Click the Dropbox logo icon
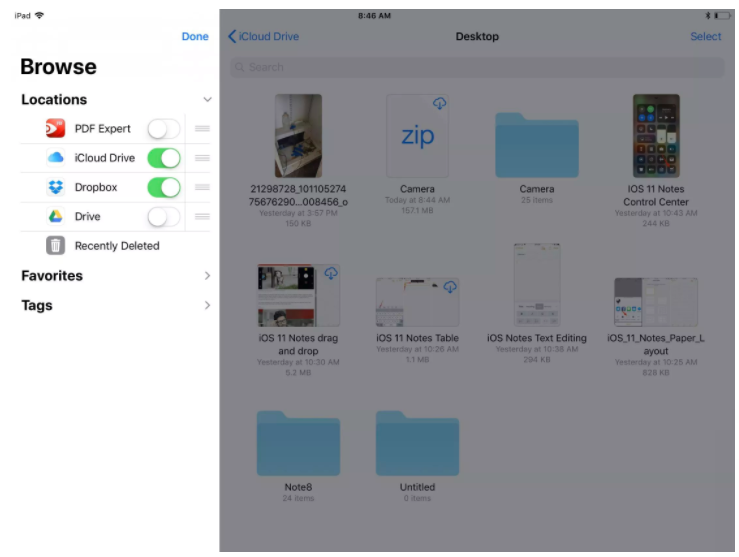 coord(56,187)
